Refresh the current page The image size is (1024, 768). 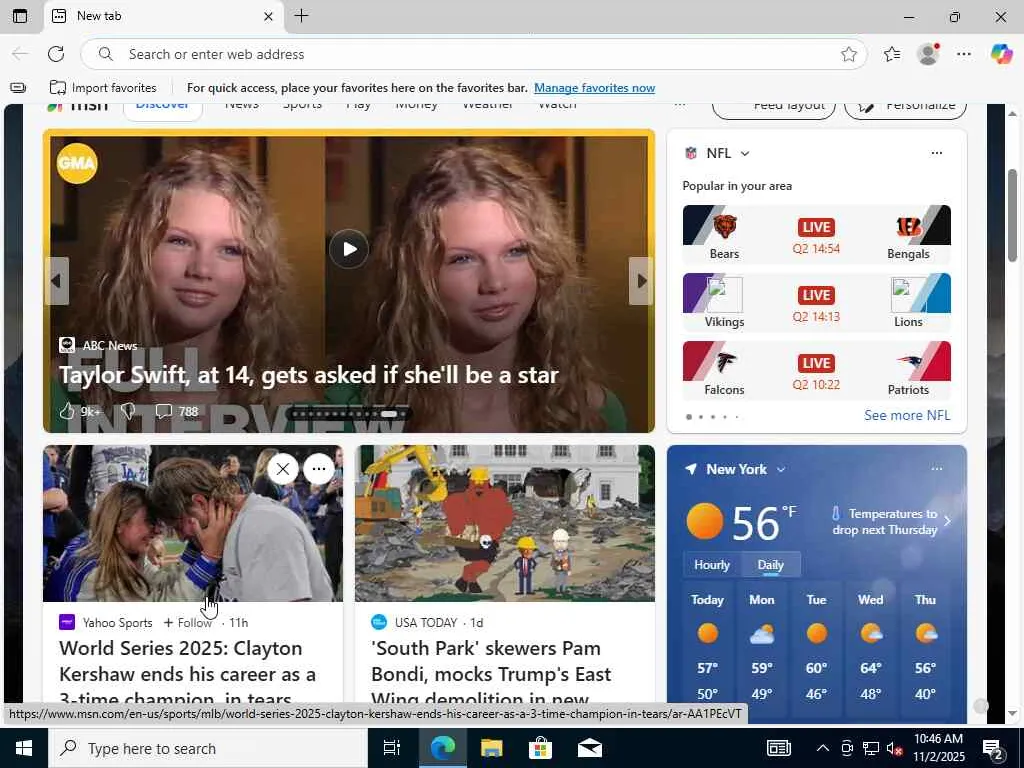(56, 54)
